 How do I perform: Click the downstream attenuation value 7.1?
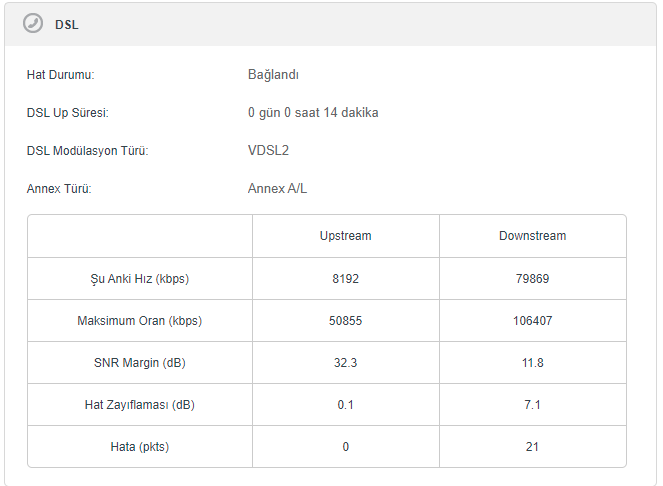[532, 405]
